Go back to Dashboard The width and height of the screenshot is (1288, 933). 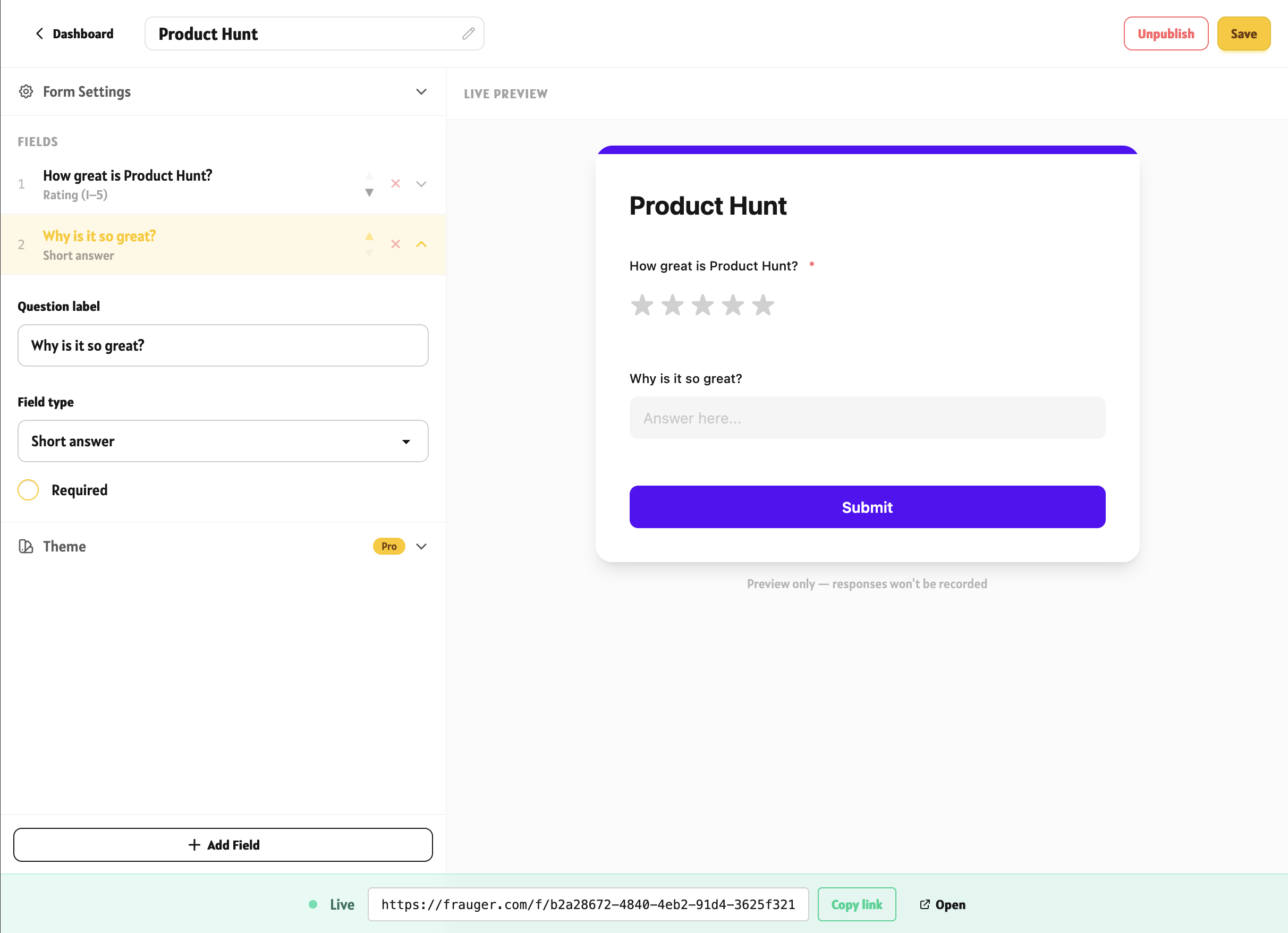click(x=74, y=33)
